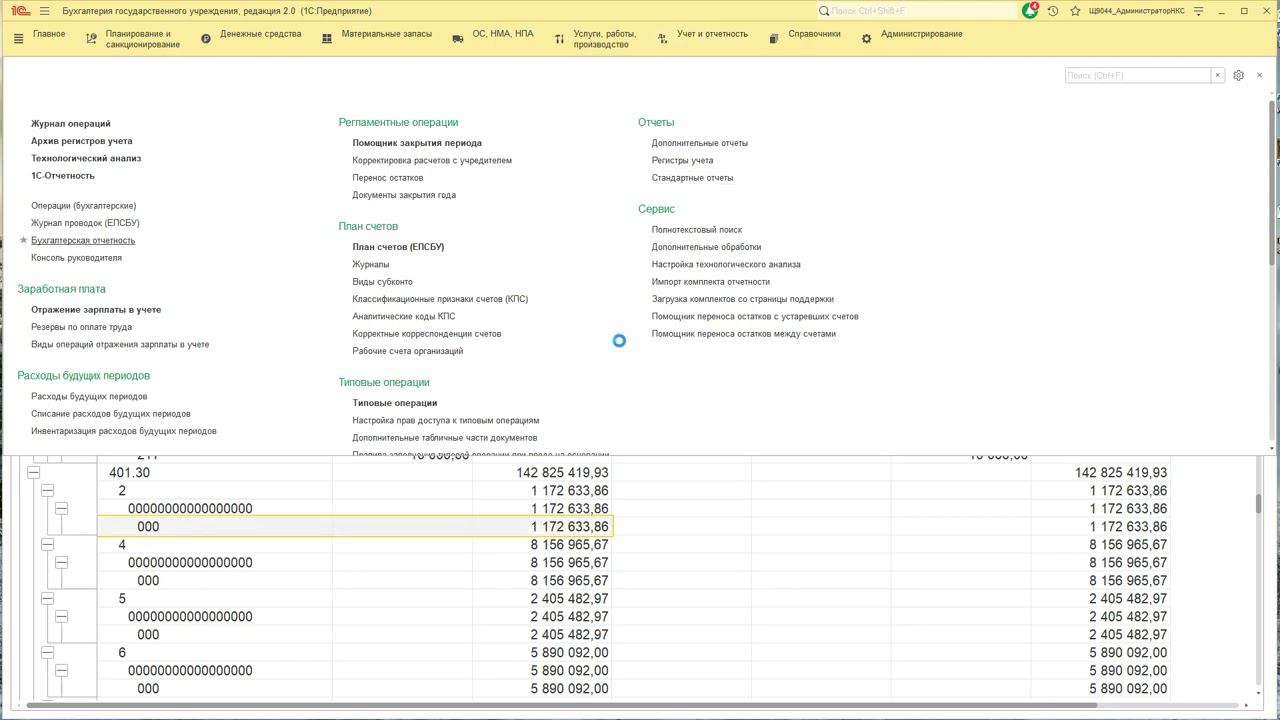Click the 1C logo icon
Viewport: 1280px width, 720px height.
20,11
